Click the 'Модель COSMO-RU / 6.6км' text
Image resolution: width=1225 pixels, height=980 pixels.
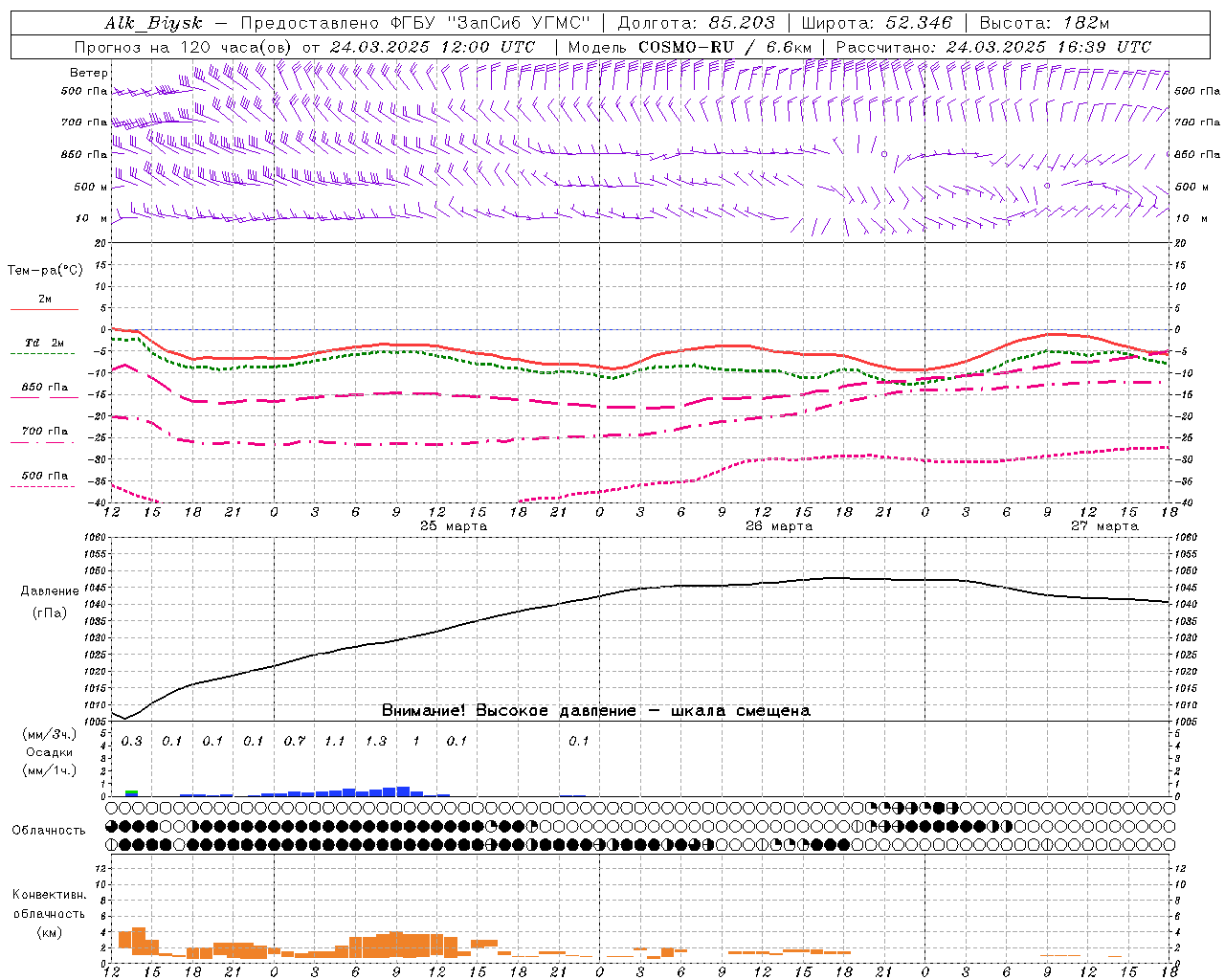(x=690, y=47)
